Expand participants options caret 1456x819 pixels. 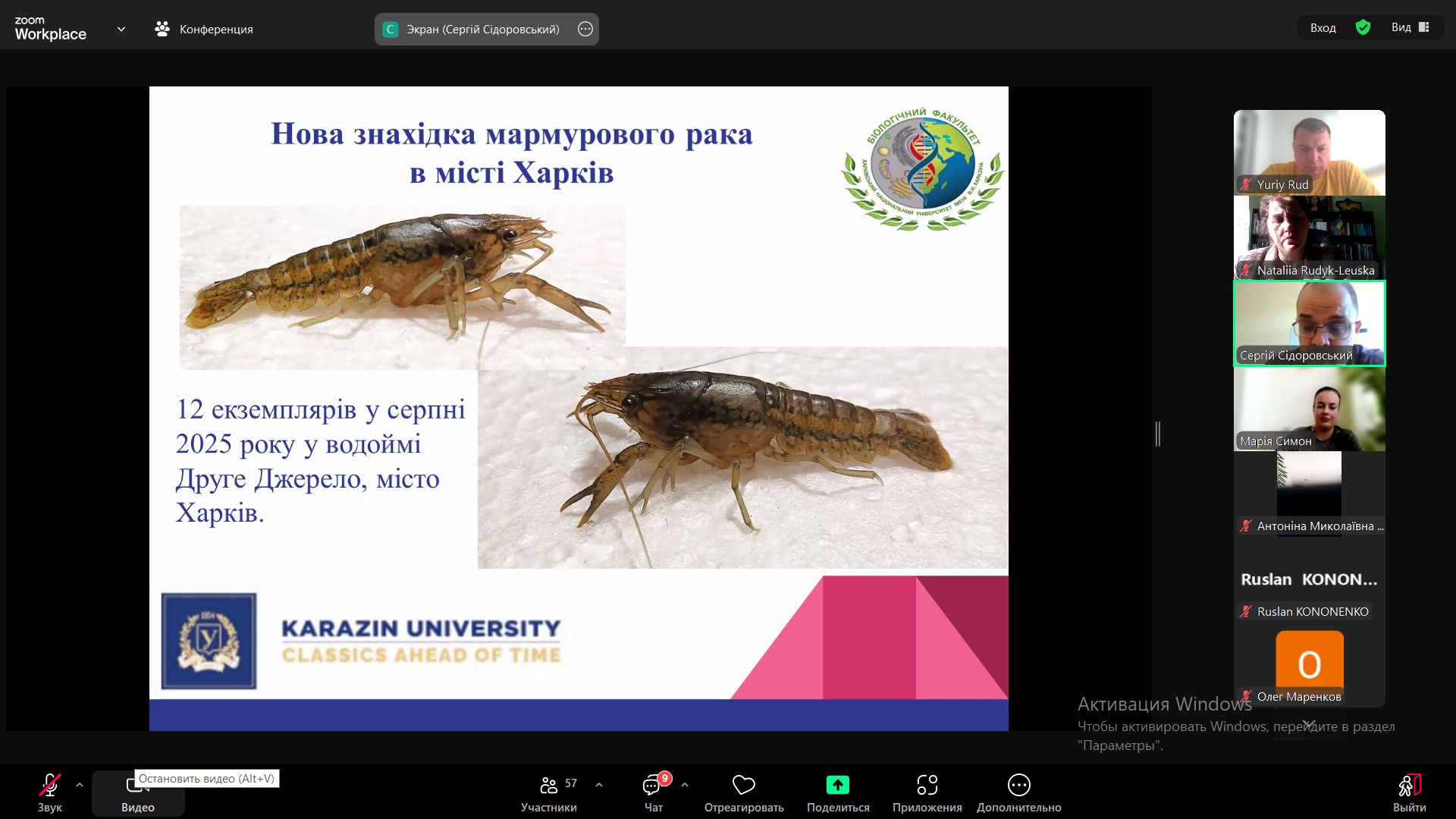(x=599, y=785)
